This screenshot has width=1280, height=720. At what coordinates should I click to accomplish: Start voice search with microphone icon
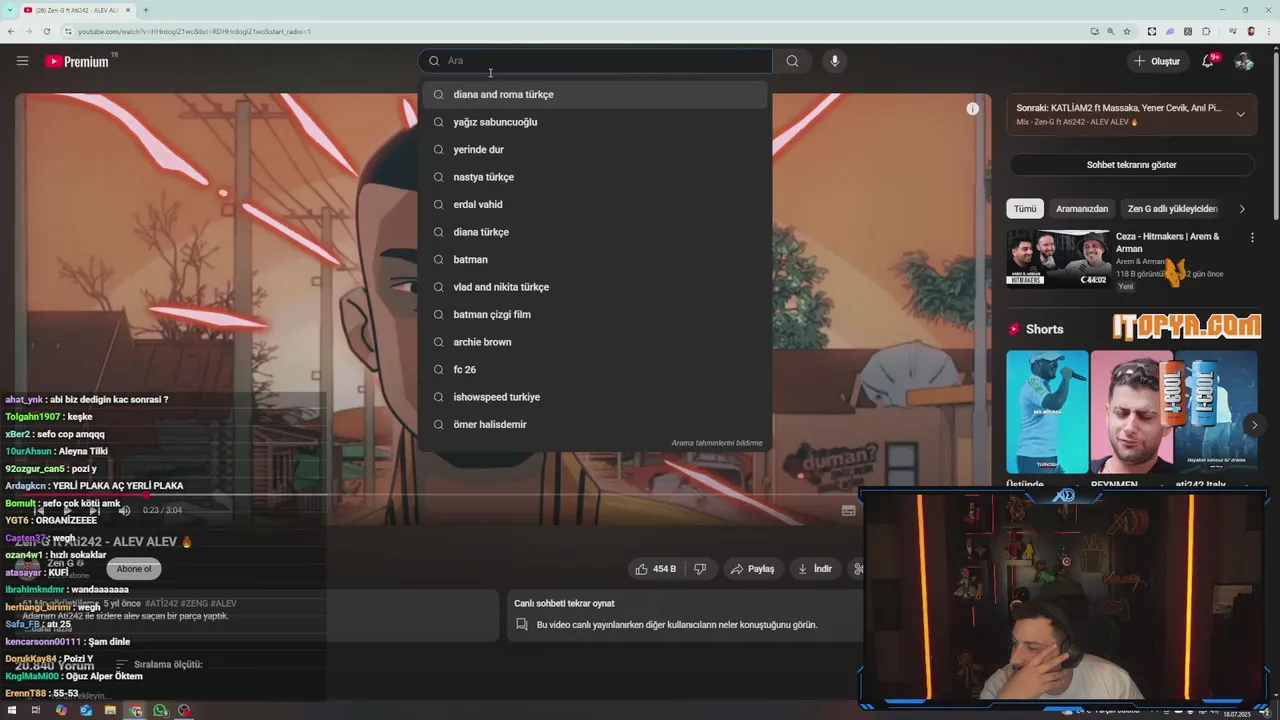click(835, 61)
